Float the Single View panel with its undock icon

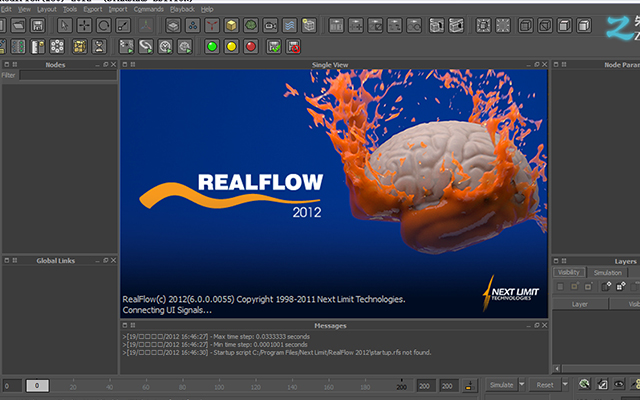[x=537, y=64]
